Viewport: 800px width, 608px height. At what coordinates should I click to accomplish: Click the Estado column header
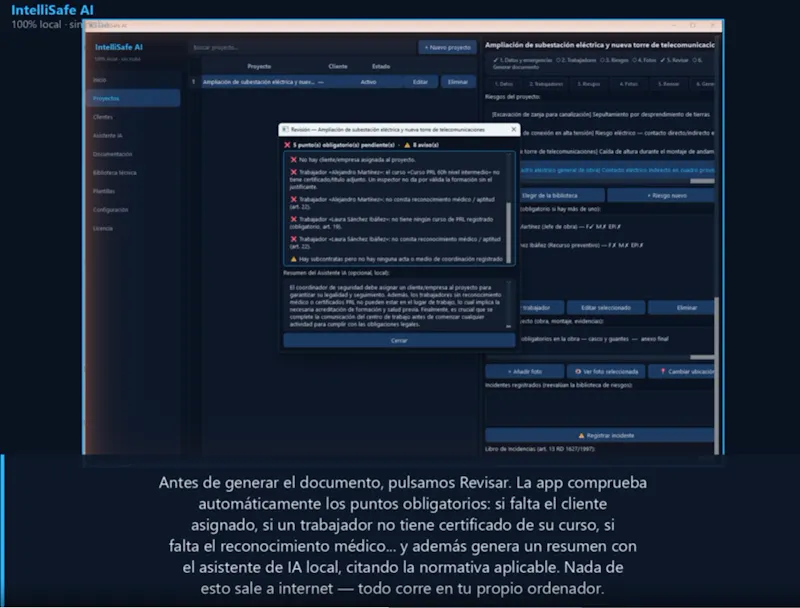coord(381,66)
